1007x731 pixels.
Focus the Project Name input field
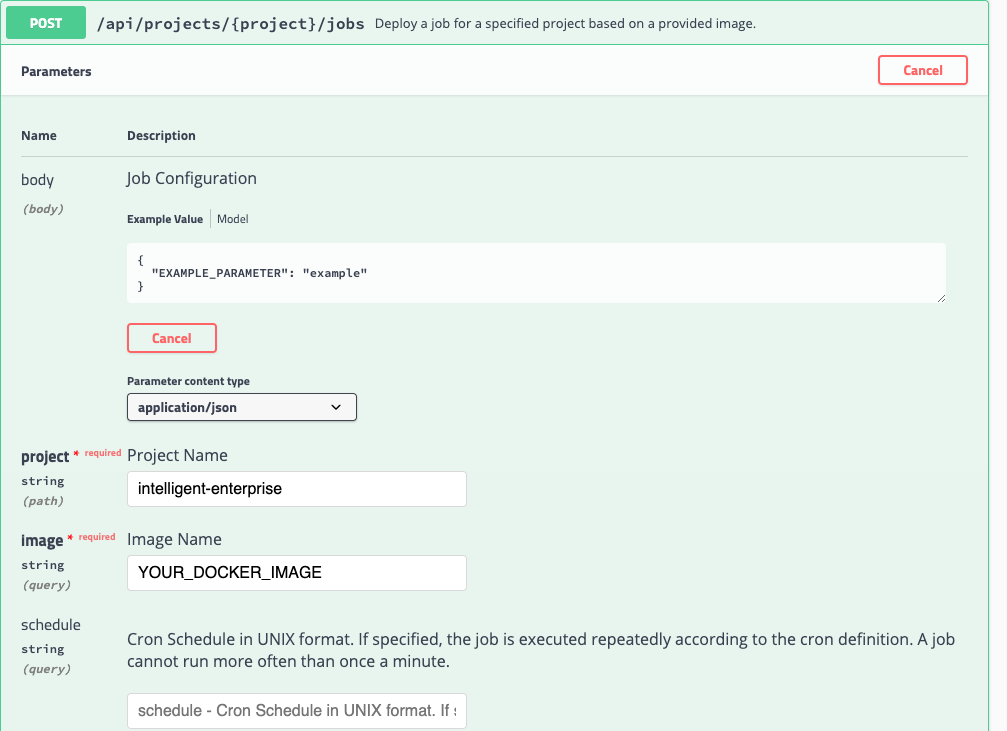(296, 489)
